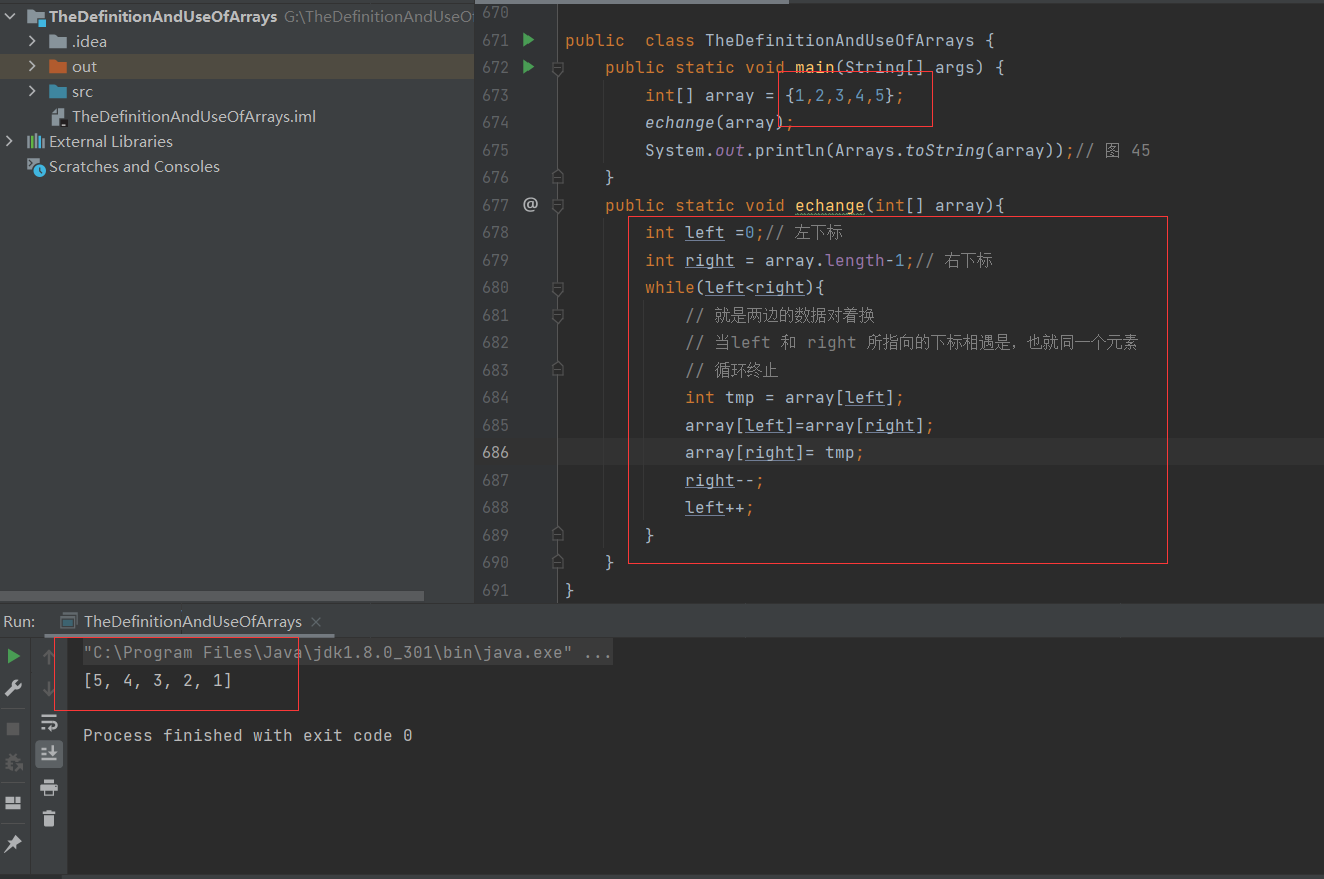Image resolution: width=1324 pixels, height=879 pixels.
Task: Expand the out folder chevron
Action: tap(32, 66)
